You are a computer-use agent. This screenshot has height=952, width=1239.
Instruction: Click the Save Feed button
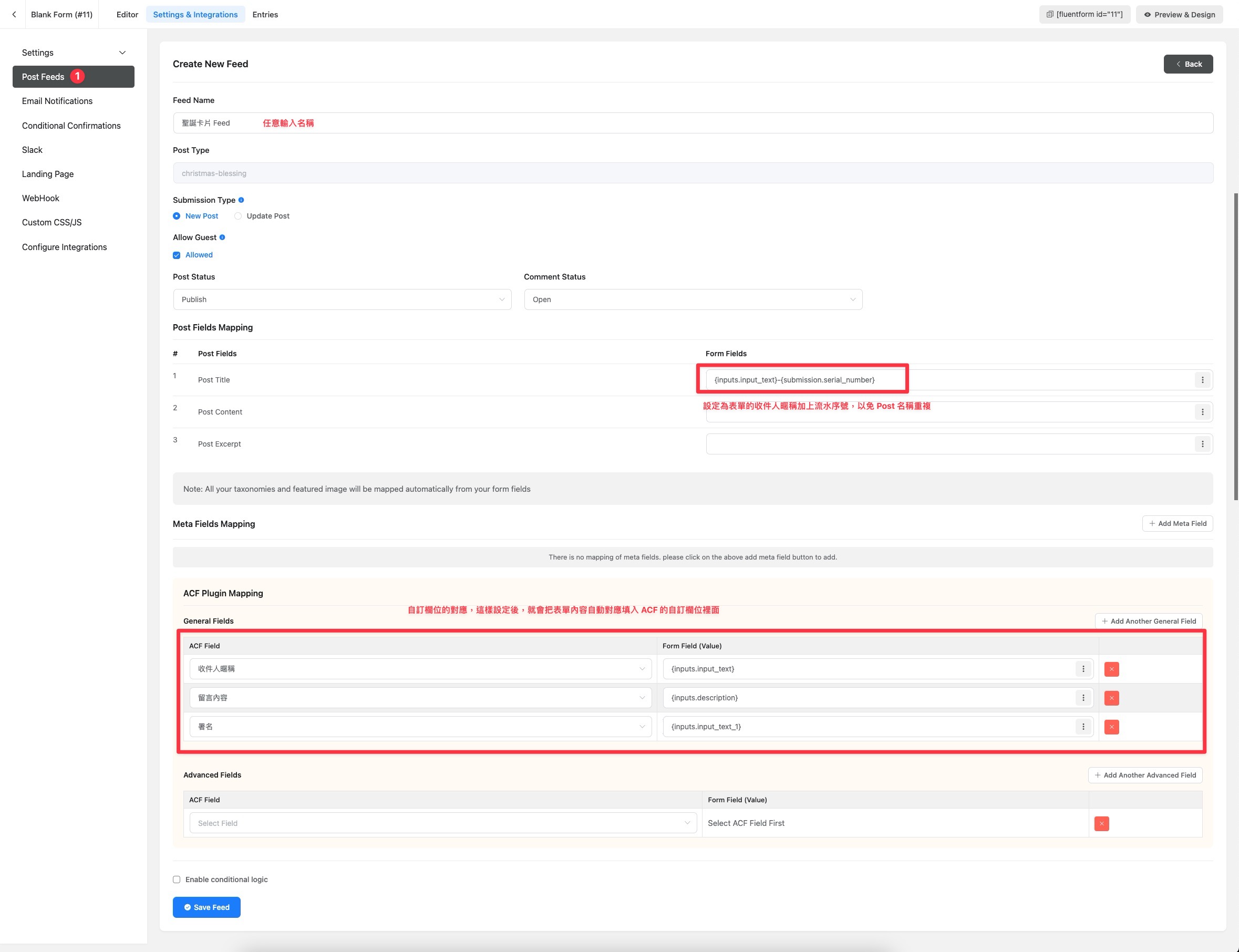(x=206, y=907)
